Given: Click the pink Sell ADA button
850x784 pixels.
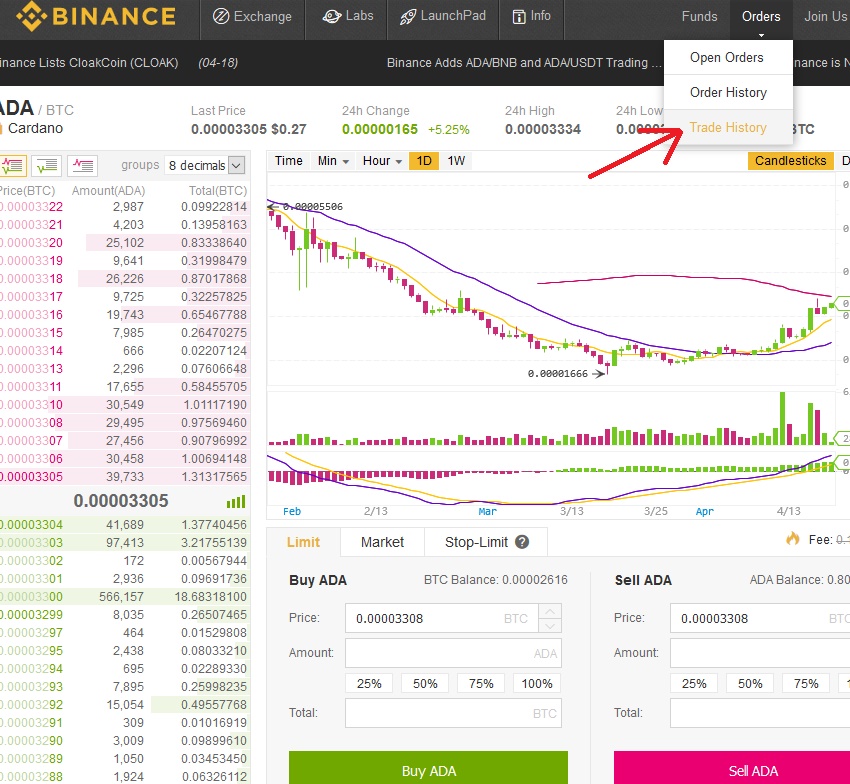Looking at the screenshot, I should tap(732, 768).
